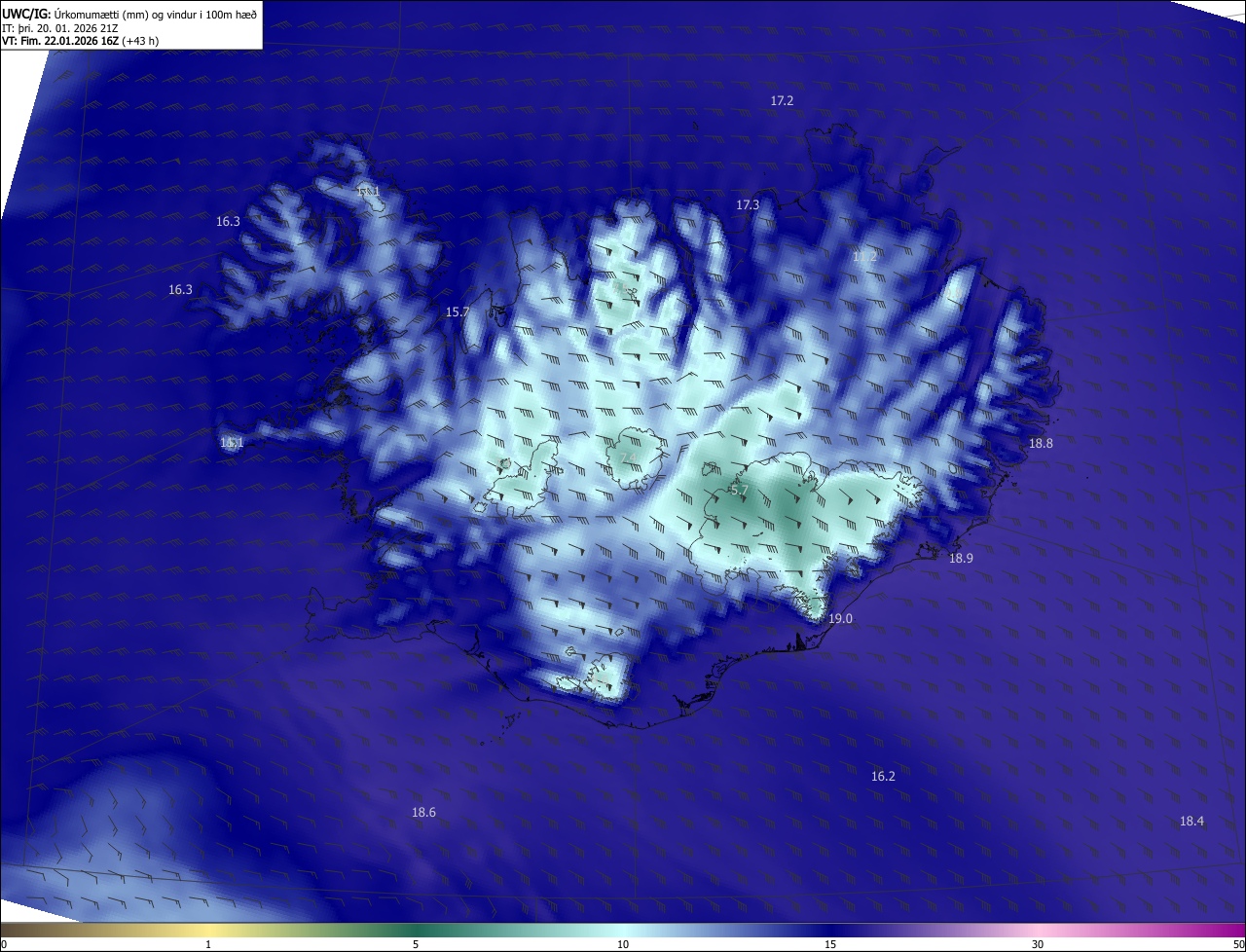Click the 19.0 value label
1246x952 pixels.
coord(840,619)
